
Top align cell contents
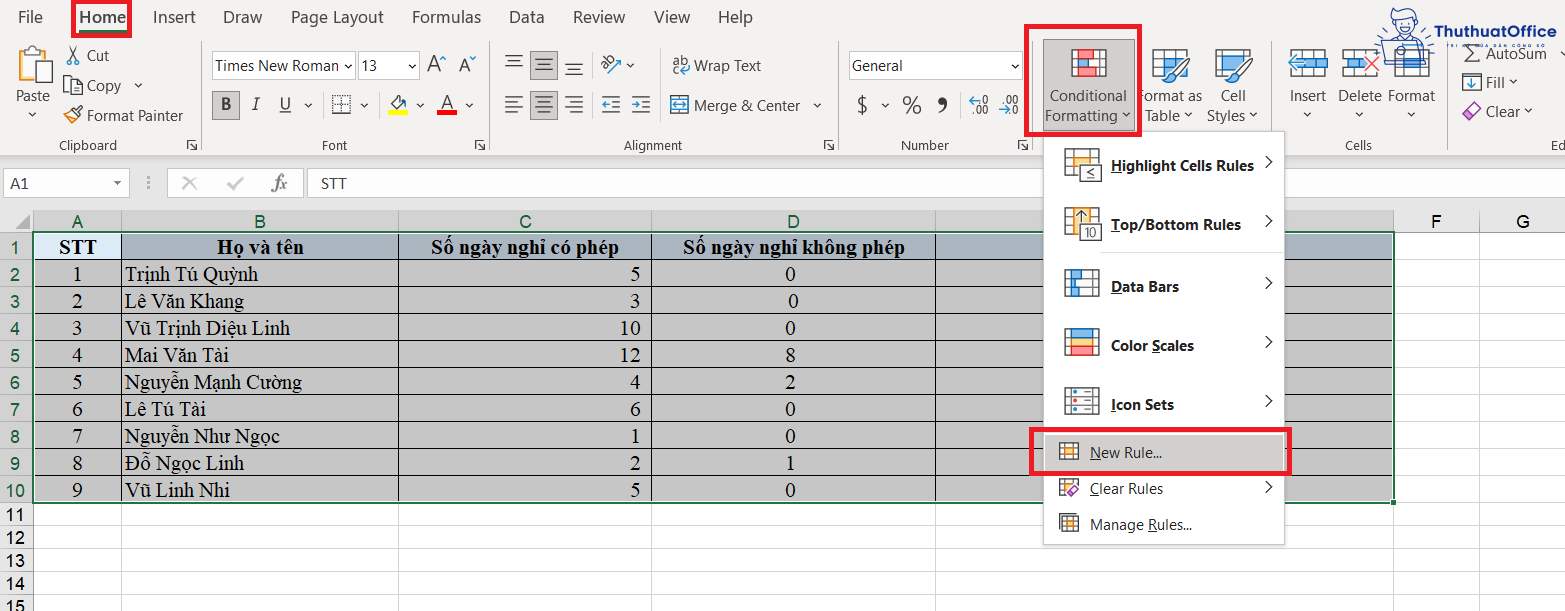pos(514,65)
